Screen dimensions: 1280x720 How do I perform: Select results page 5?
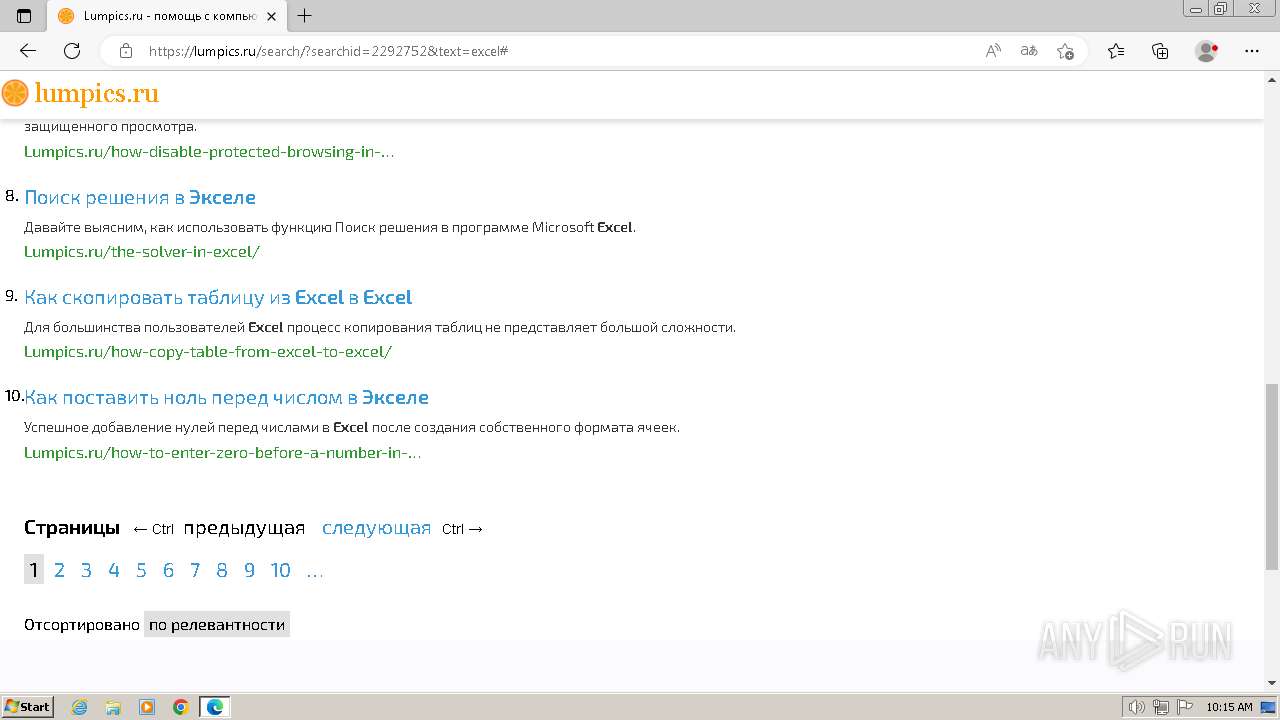point(141,570)
